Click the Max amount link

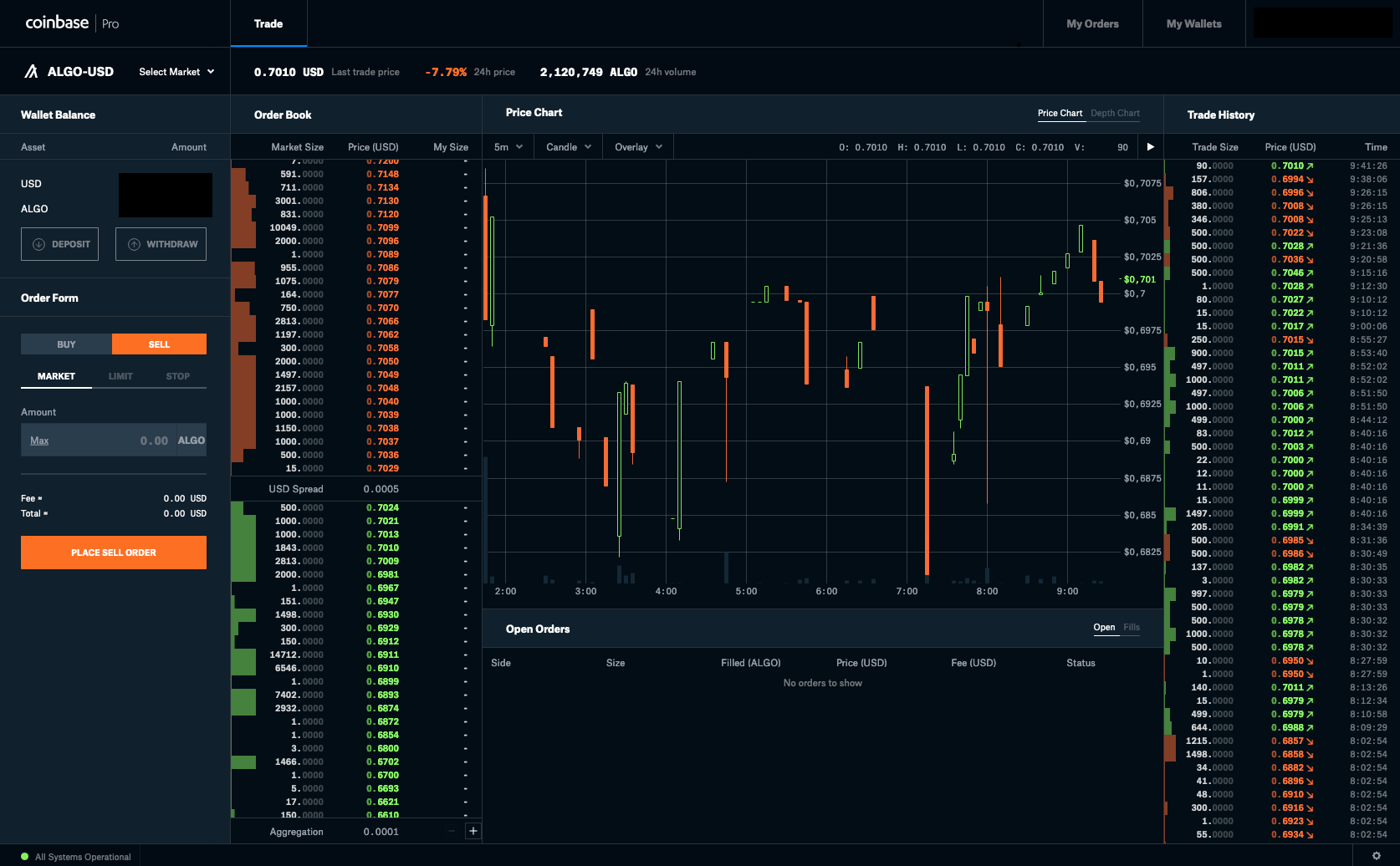[x=39, y=441]
